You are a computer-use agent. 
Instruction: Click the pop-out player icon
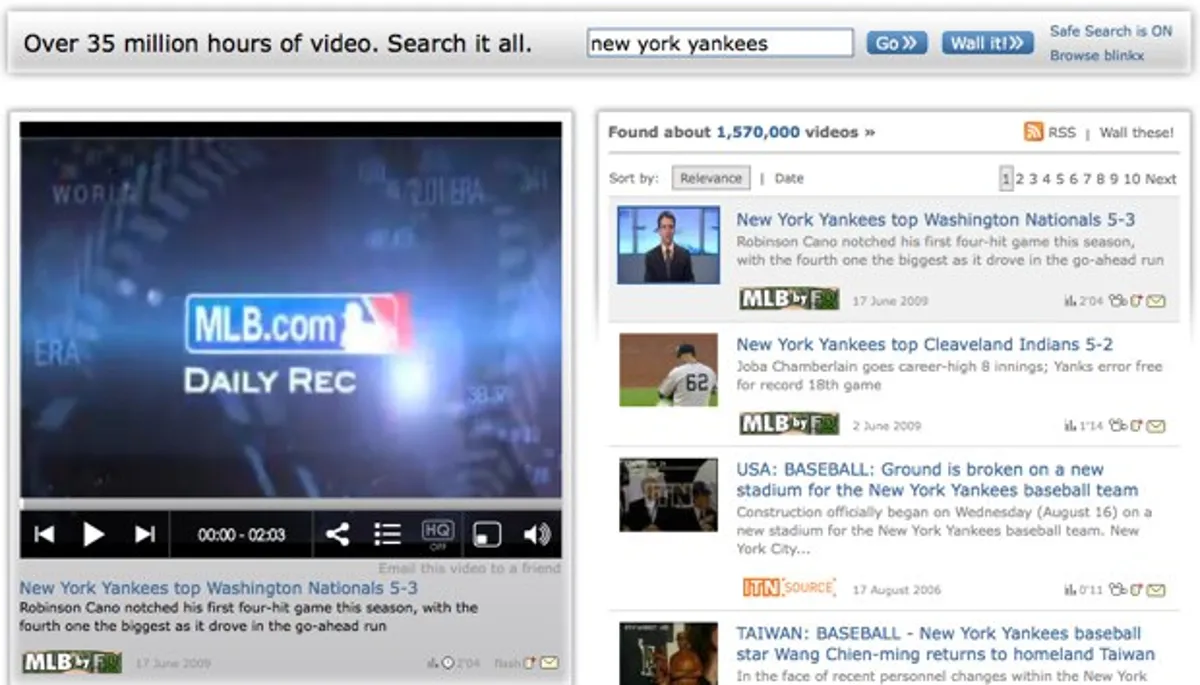pyautogui.click(x=487, y=534)
